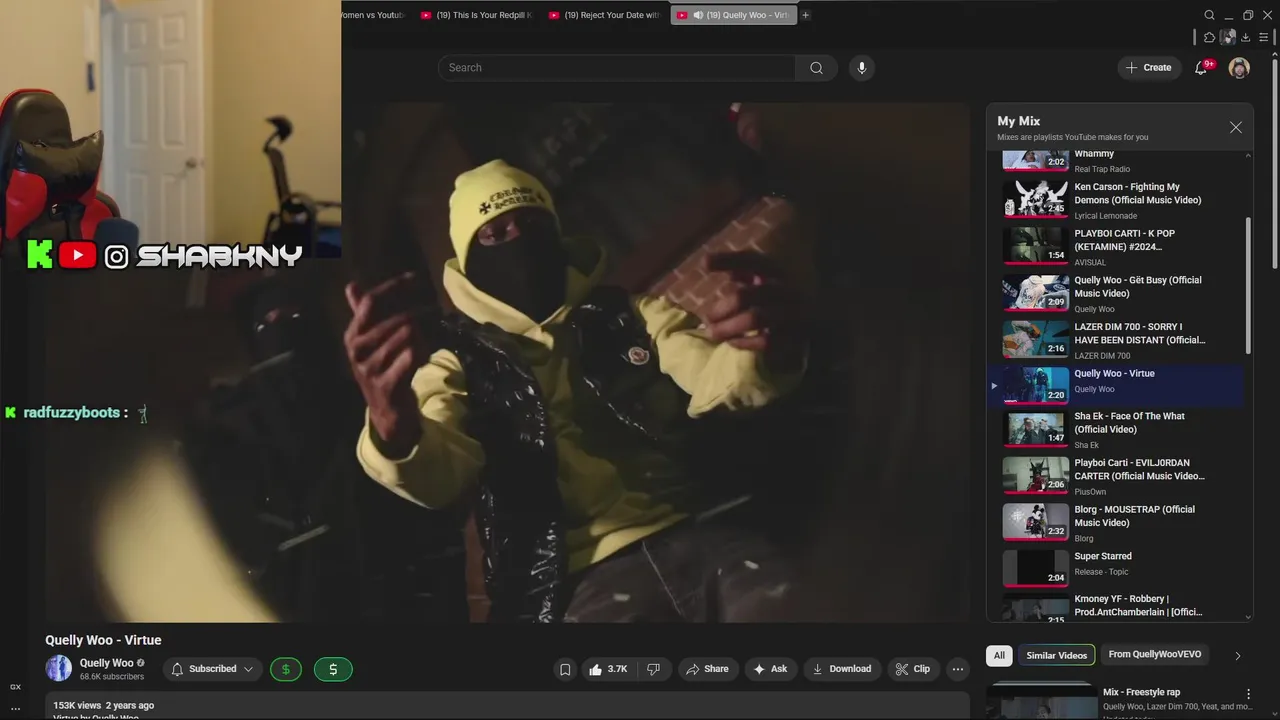Image resolution: width=1280 pixels, height=720 pixels.
Task: Open the account avatar menu
Action: pos(1239,68)
